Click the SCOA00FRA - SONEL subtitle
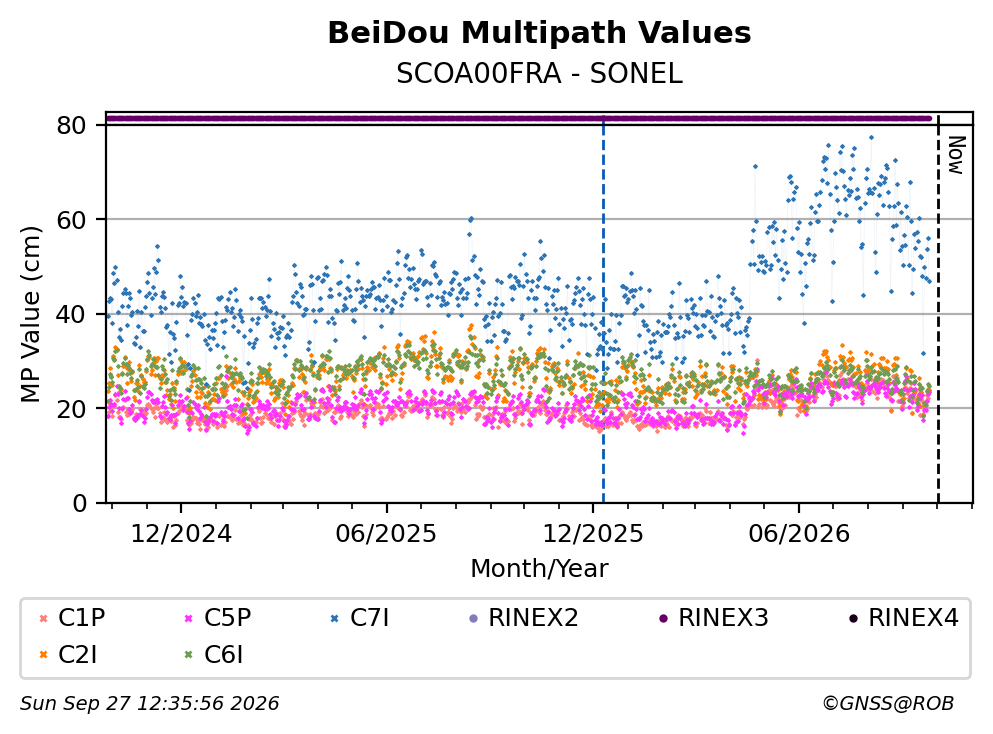Image resolution: width=993 pixels, height=734 pixels. click(540, 74)
